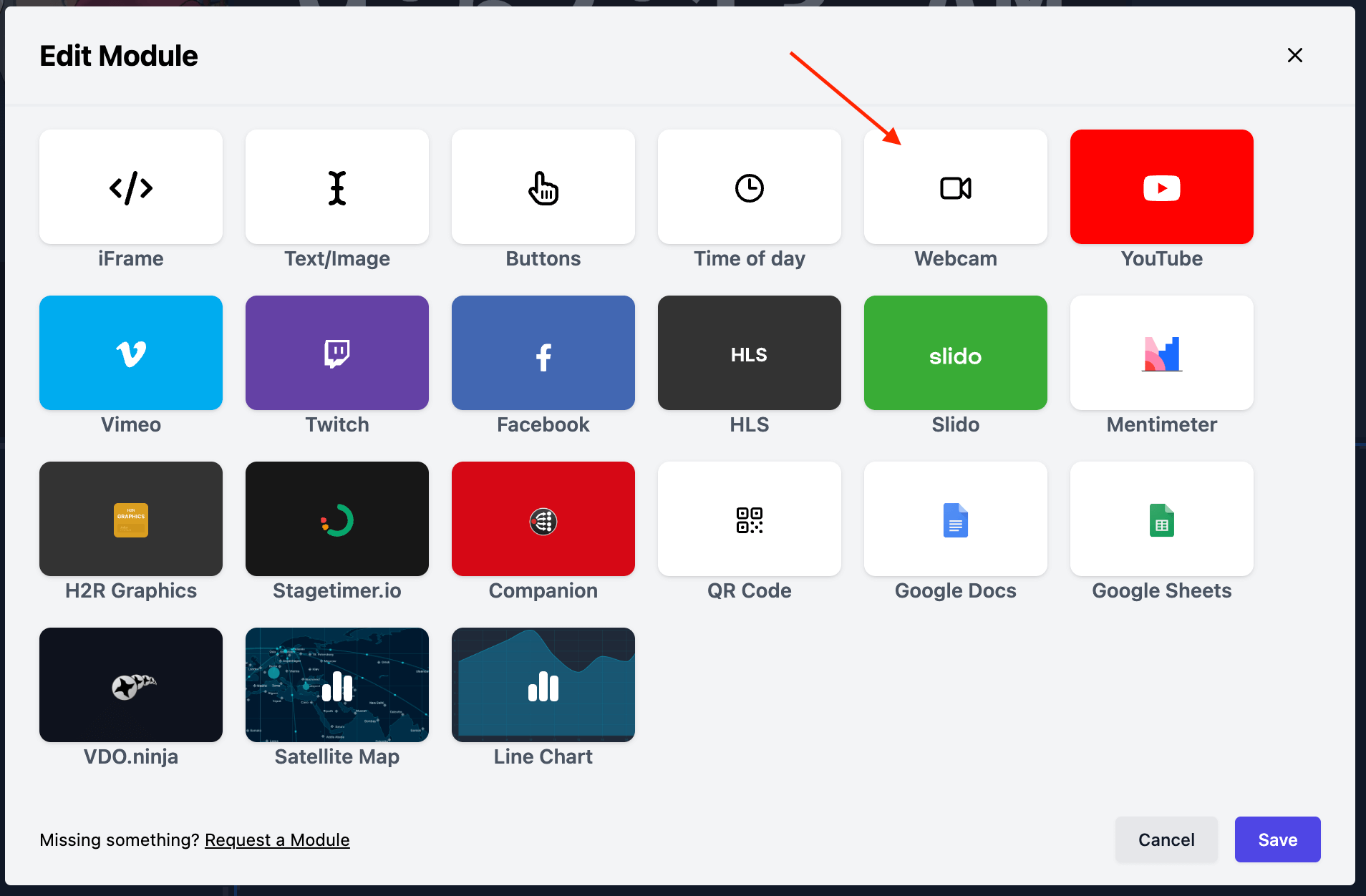Screen dimensions: 1366x896
Task: Select the Mentimeter module
Action: click(x=1161, y=353)
